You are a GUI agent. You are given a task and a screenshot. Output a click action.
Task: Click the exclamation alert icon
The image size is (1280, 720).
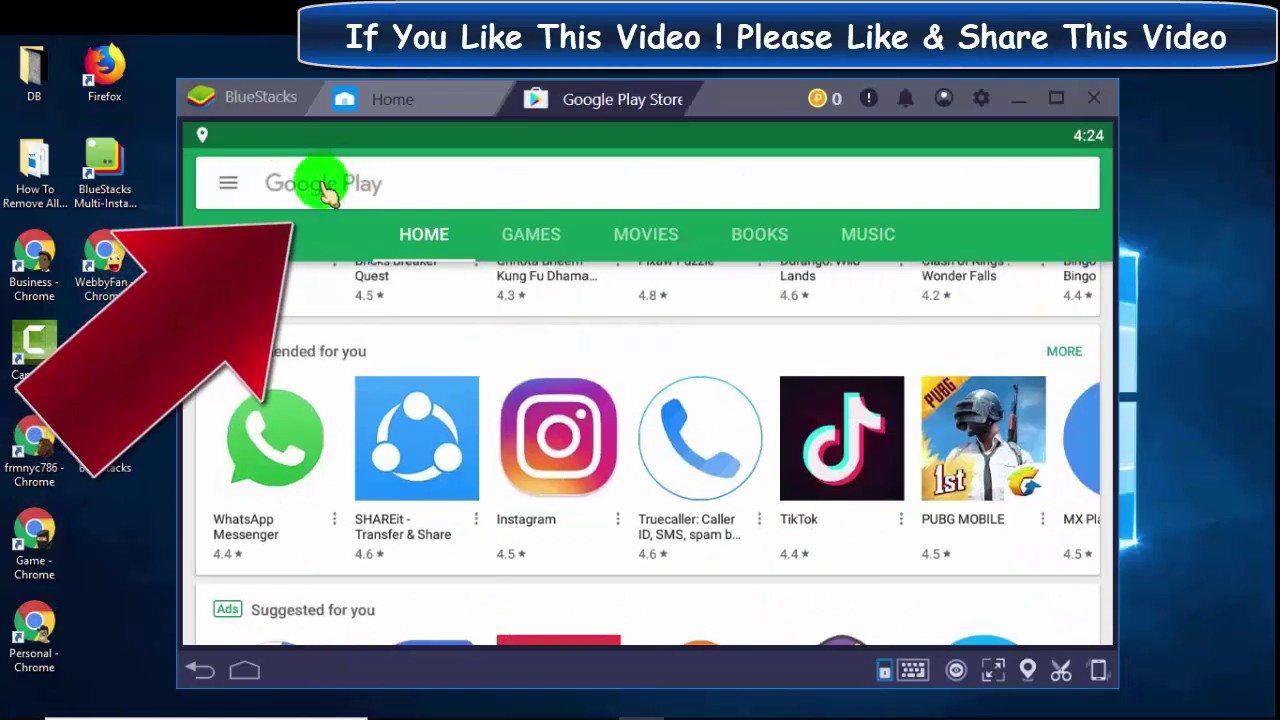pyautogui.click(x=868, y=98)
